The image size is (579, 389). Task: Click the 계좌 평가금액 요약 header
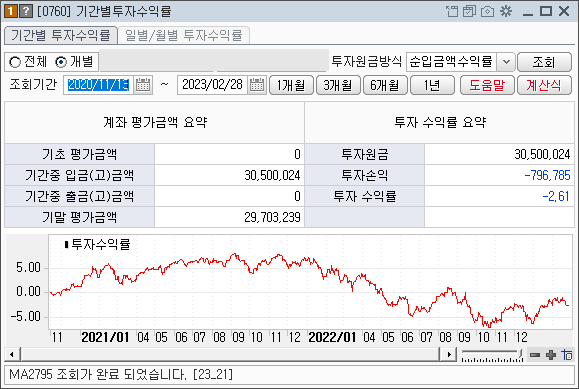point(155,122)
